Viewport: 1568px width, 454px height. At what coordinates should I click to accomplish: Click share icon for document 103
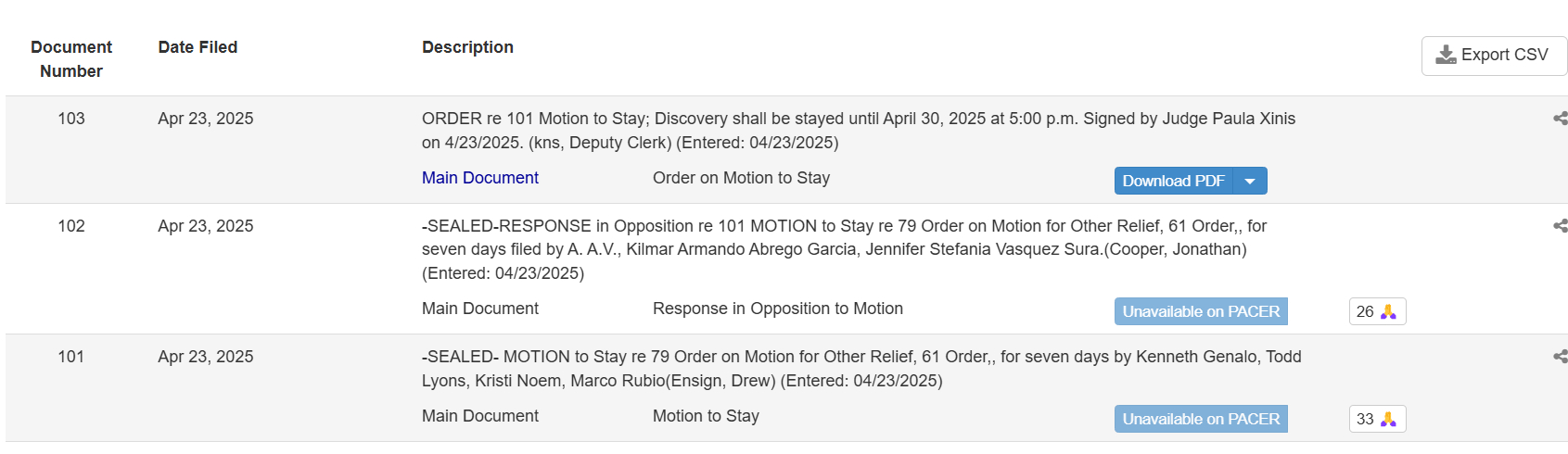tap(1560, 119)
